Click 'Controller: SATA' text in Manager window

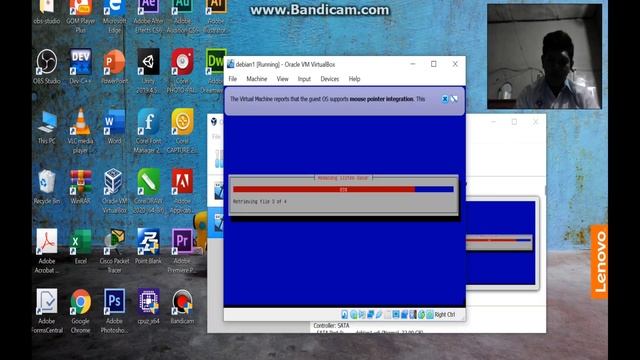331,326
